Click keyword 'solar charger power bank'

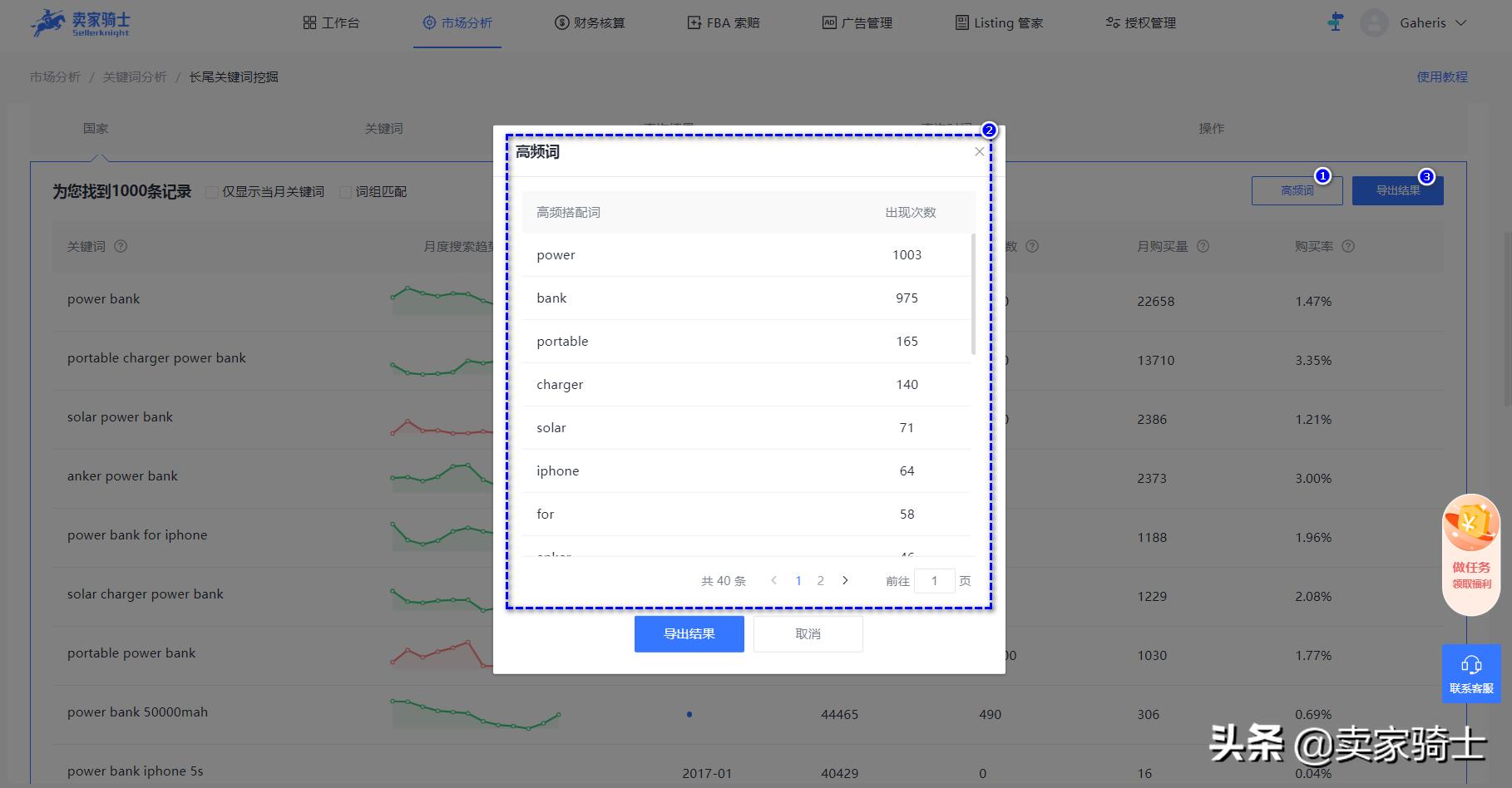[x=146, y=593]
